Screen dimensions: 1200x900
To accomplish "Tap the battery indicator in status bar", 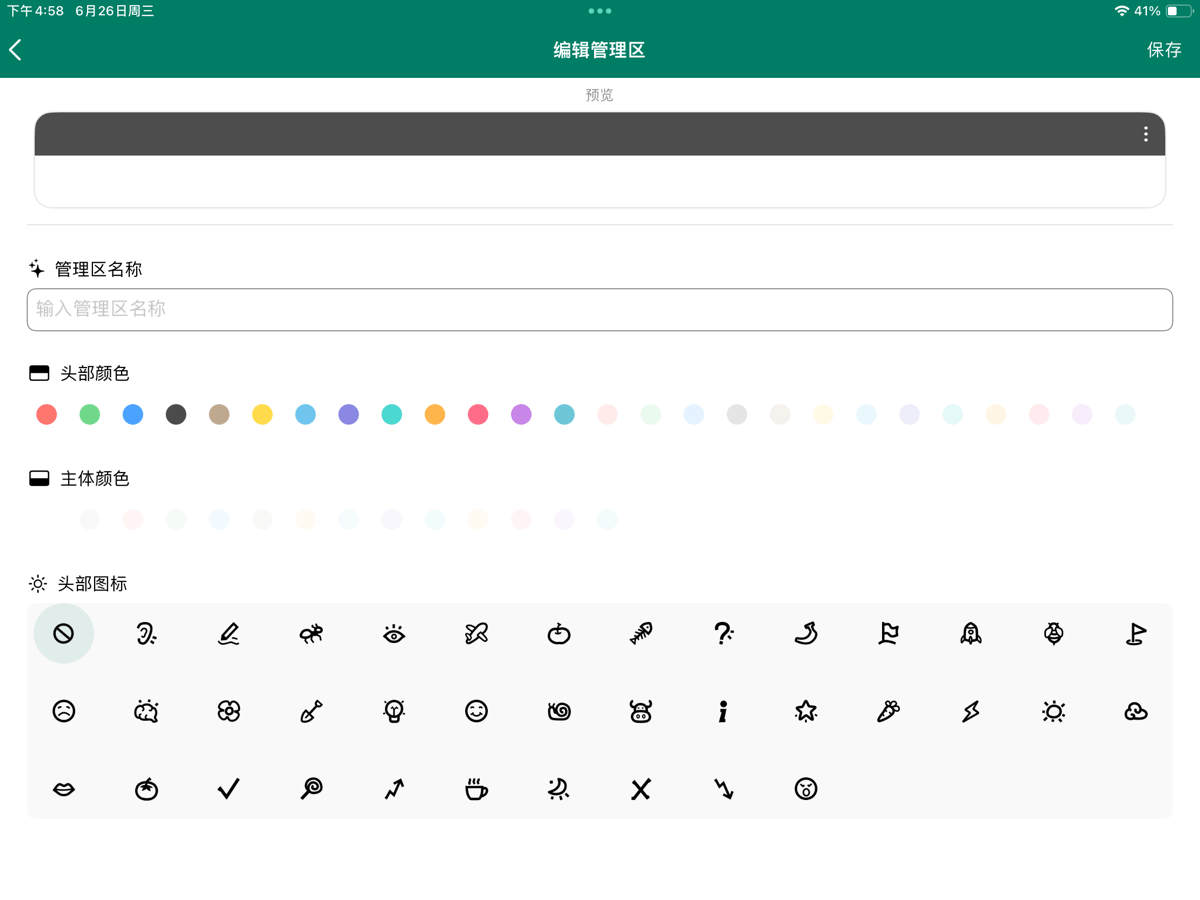I will (1178, 11).
